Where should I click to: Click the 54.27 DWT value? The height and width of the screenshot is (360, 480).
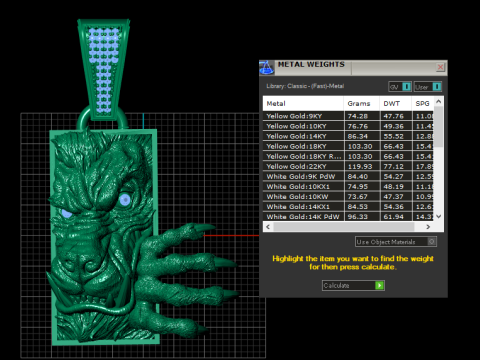(x=393, y=176)
